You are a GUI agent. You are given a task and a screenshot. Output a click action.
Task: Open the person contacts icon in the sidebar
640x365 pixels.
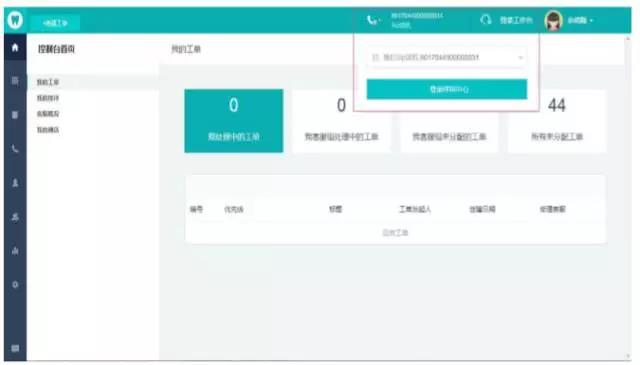click(15, 182)
